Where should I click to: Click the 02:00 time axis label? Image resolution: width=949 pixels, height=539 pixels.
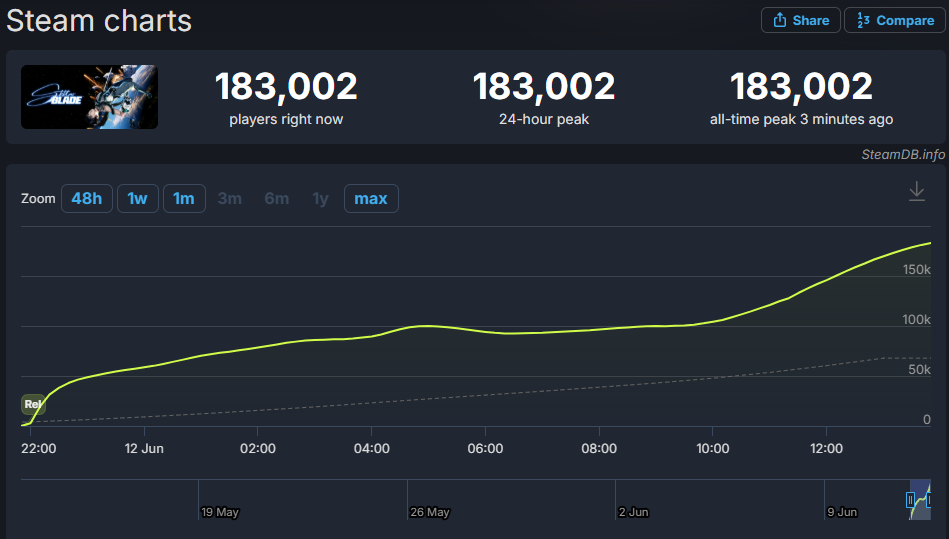pos(258,448)
